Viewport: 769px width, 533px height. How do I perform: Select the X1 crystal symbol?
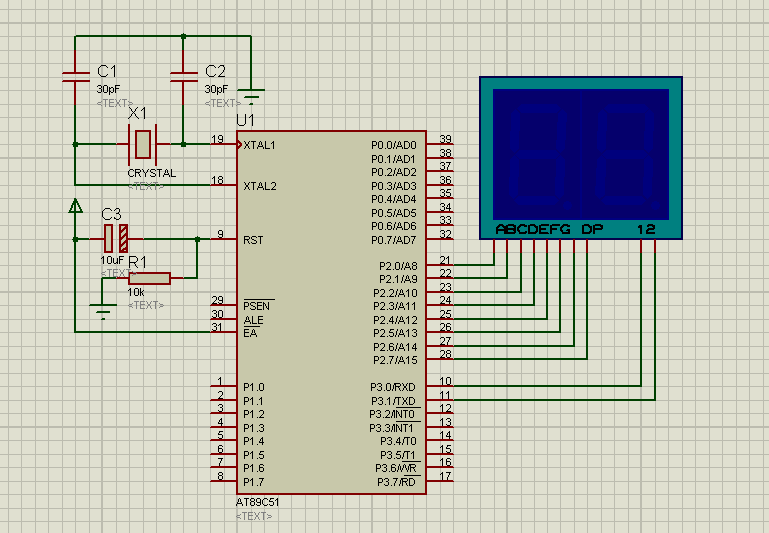(143, 144)
